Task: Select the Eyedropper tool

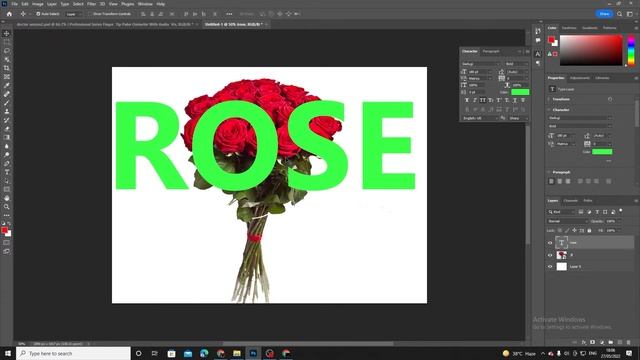Action: (7, 85)
